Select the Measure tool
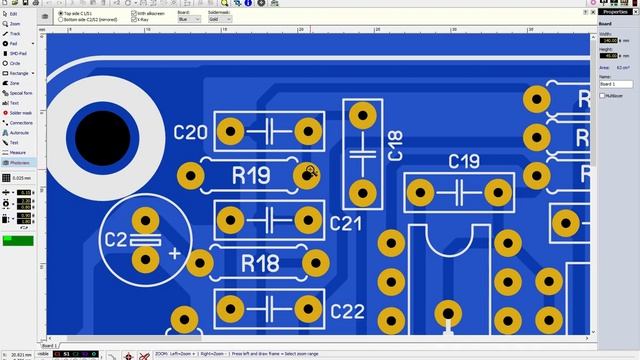Viewport: 640px width, 360px height. click(14, 153)
